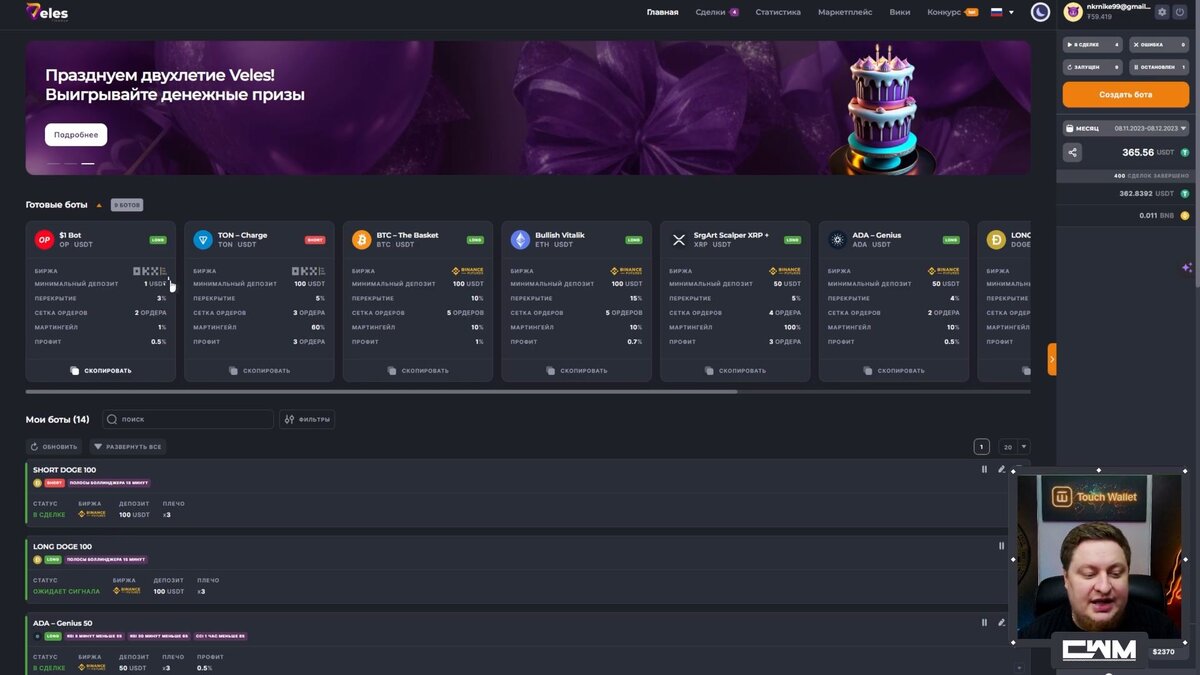The width and height of the screenshot is (1200, 675).
Task: Pause the ADA – Genius 50 bot
Action: (984, 622)
